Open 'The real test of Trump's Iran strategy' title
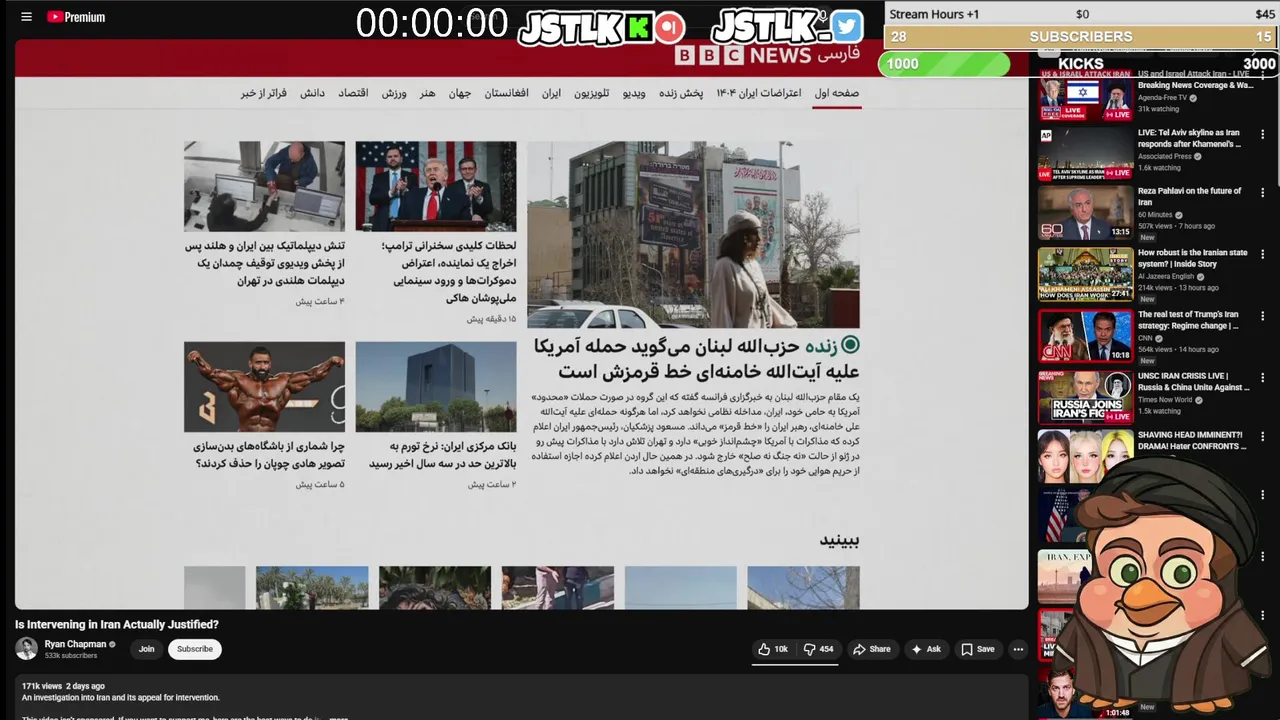Image resolution: width=1280 pixels, height=720 pixels. [x=1188, y=320]
